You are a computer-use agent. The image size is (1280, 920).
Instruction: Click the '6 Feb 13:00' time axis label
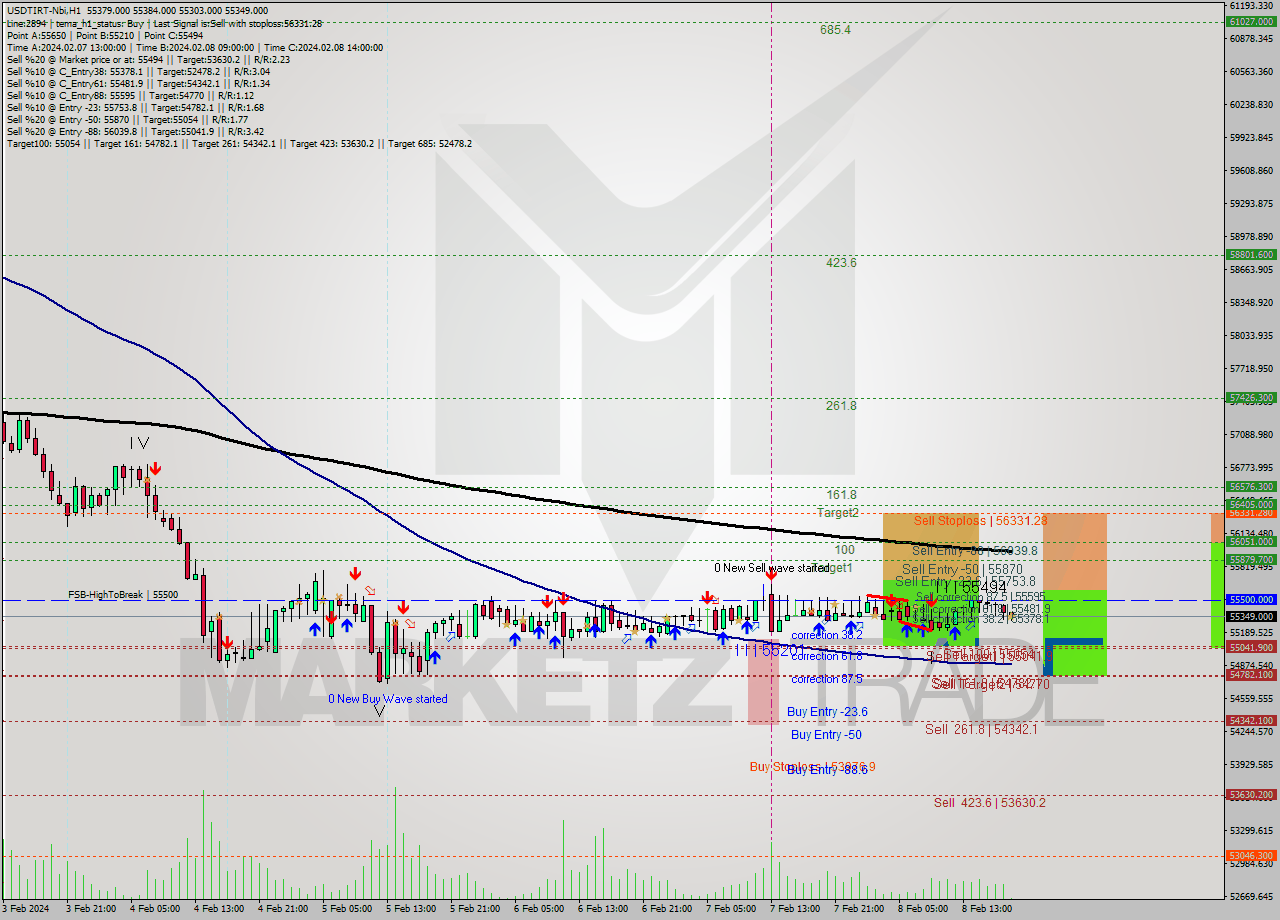(602, 909)
